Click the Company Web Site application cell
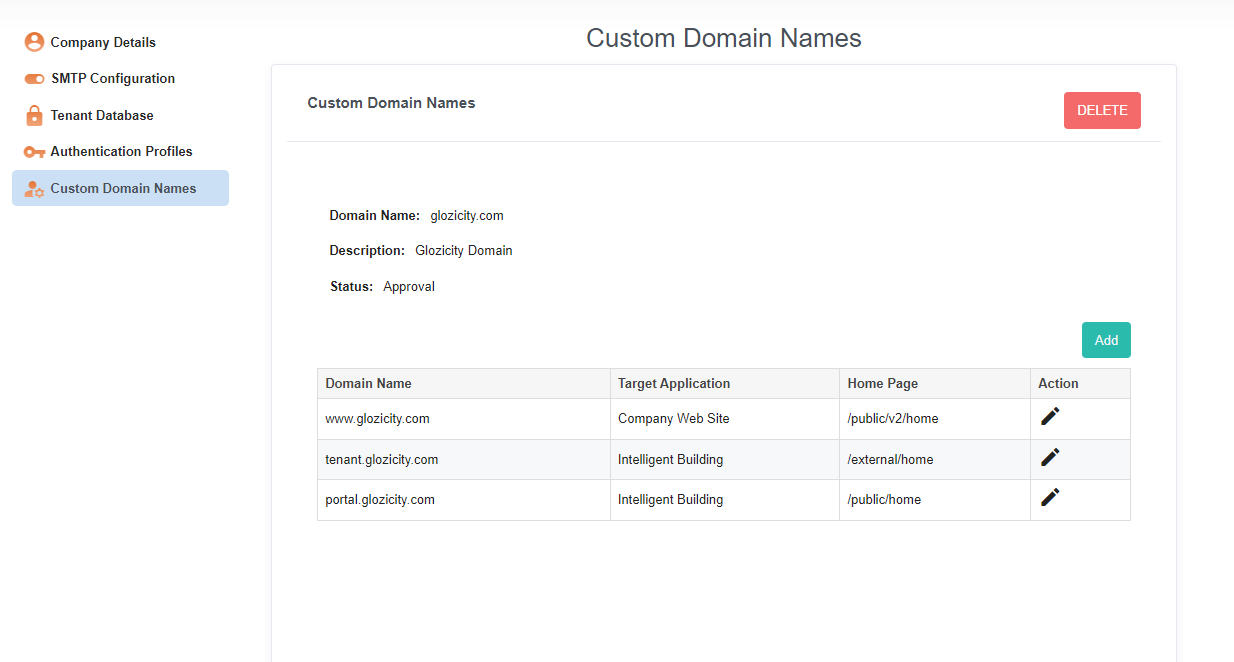The height and width of the screenshot is (662, 1234). [x=673, y=419]
